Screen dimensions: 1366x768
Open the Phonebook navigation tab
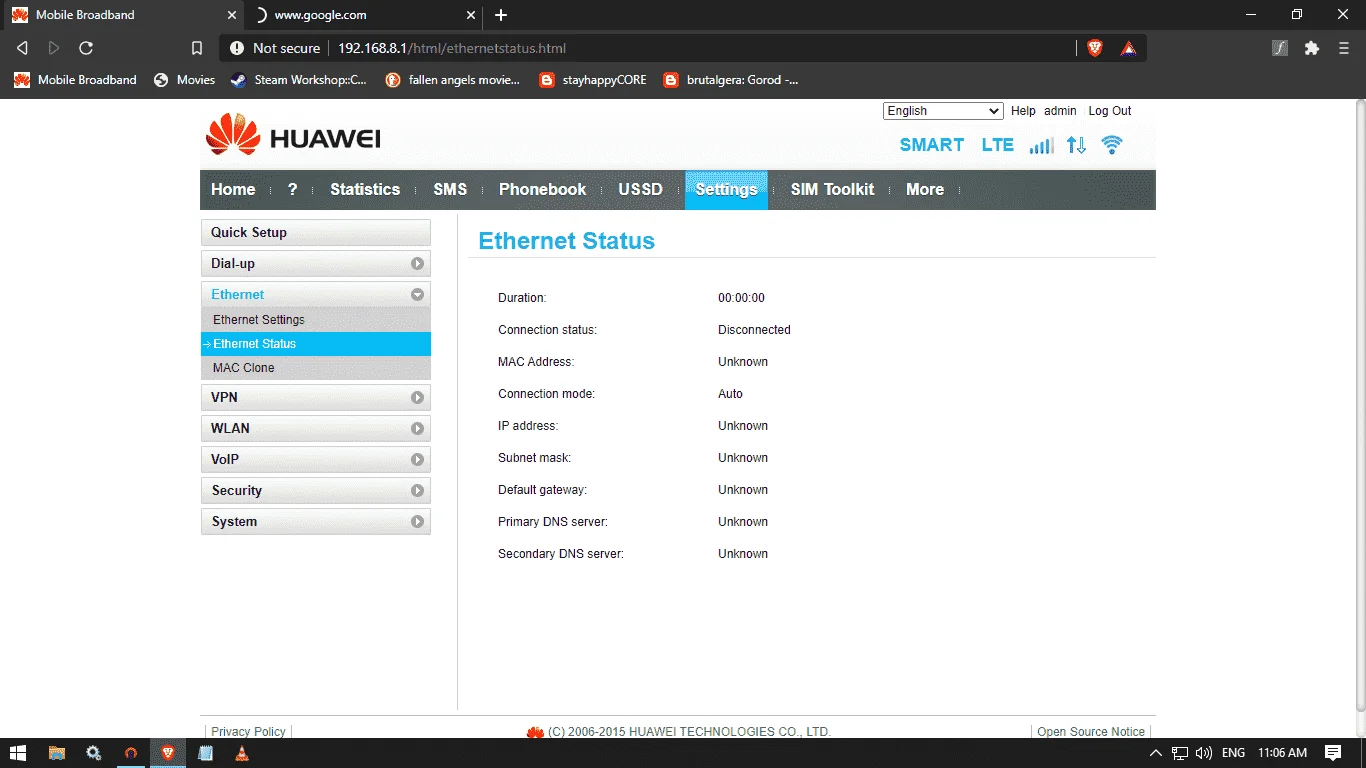coord(543,190)
